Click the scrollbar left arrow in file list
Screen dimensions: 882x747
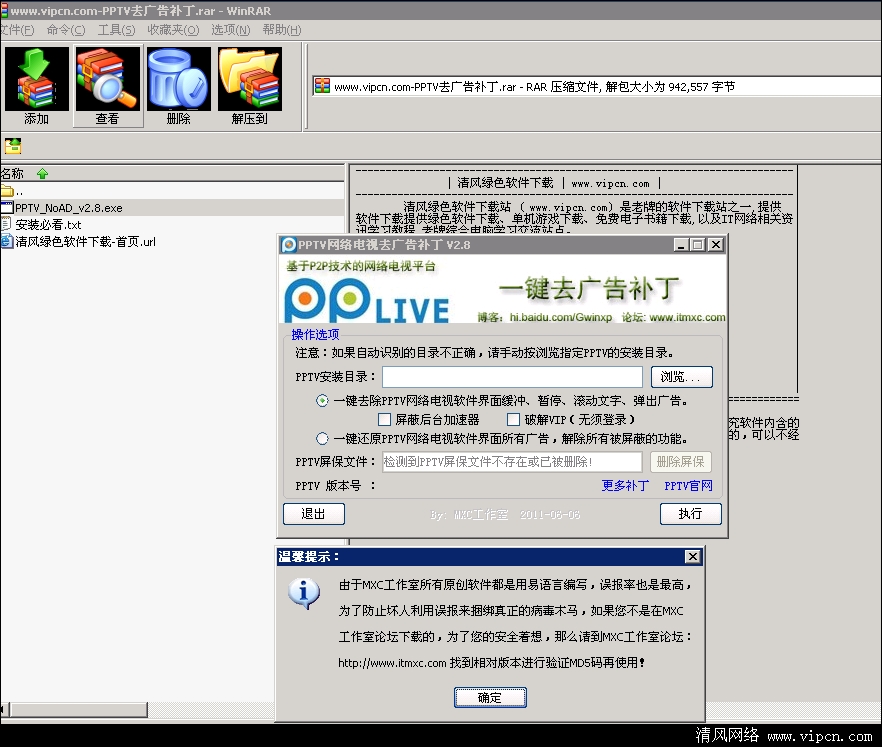[3, 709]
